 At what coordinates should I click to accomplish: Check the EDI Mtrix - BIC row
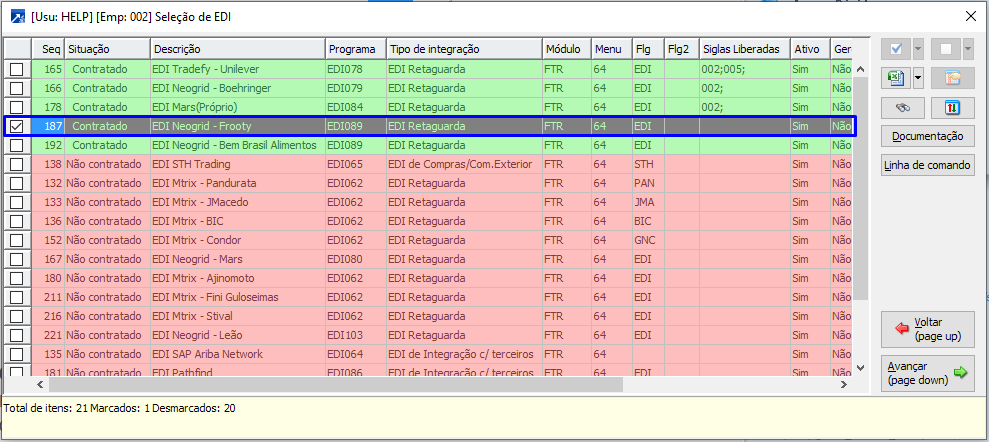17,221
